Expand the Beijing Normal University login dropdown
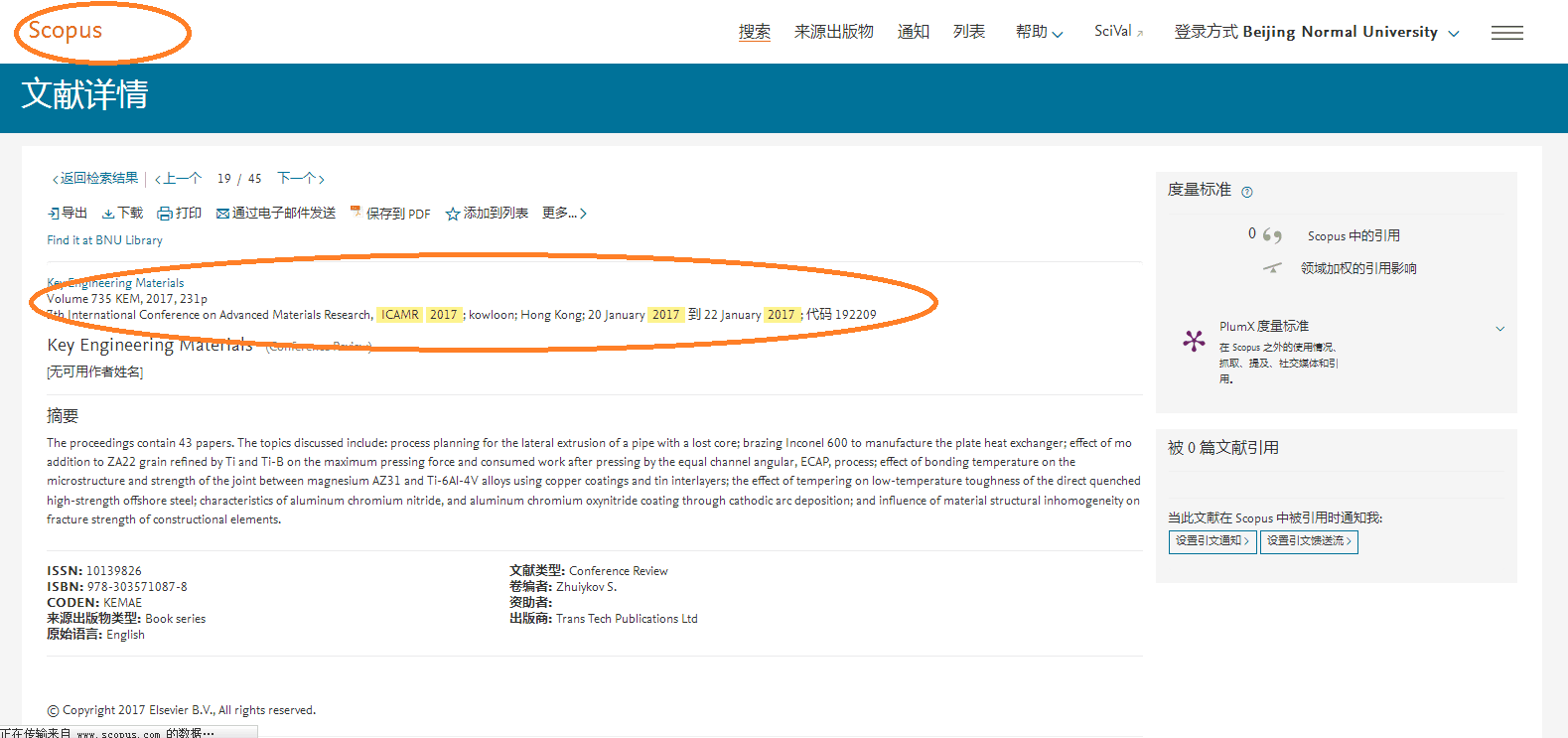Viewport: 1568px width, 738px height. (x=1454, y=33)
